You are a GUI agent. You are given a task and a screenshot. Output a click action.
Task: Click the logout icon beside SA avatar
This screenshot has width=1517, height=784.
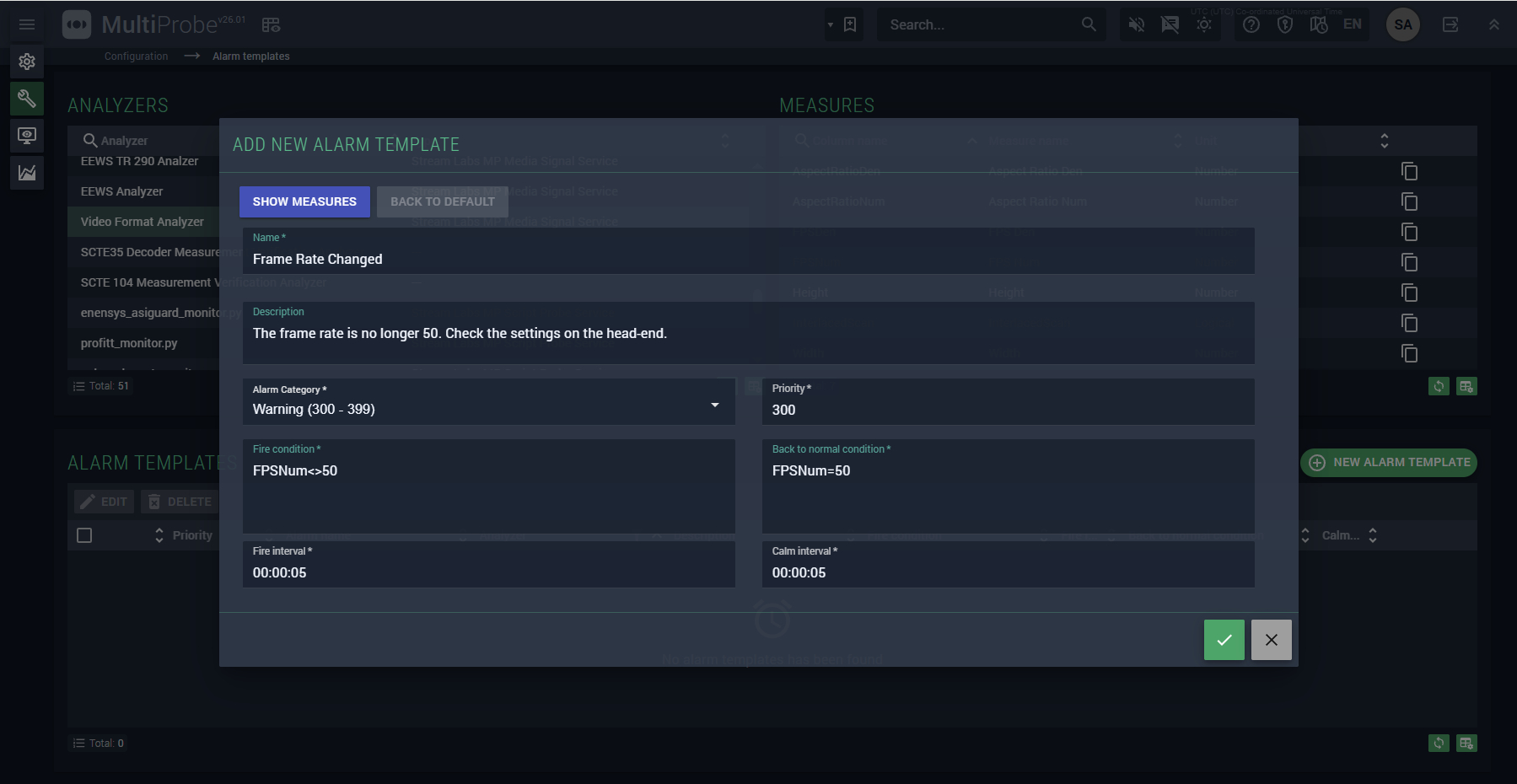tap(1450, 24)
